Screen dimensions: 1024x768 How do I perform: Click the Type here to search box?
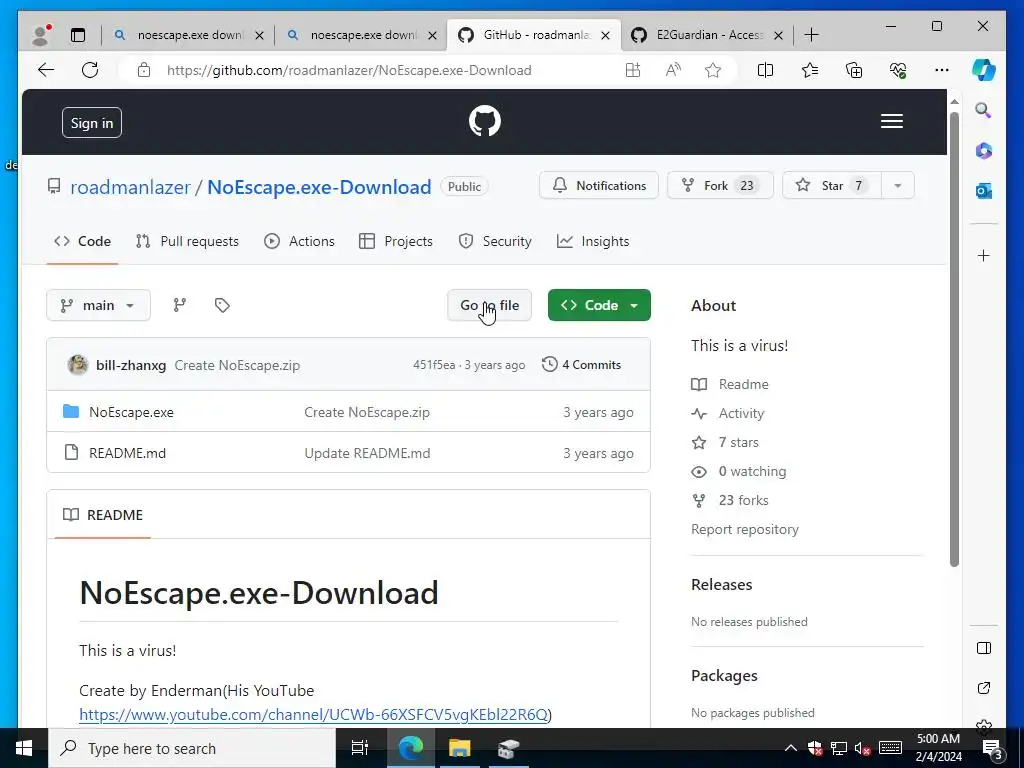click(x=192, y=748)
